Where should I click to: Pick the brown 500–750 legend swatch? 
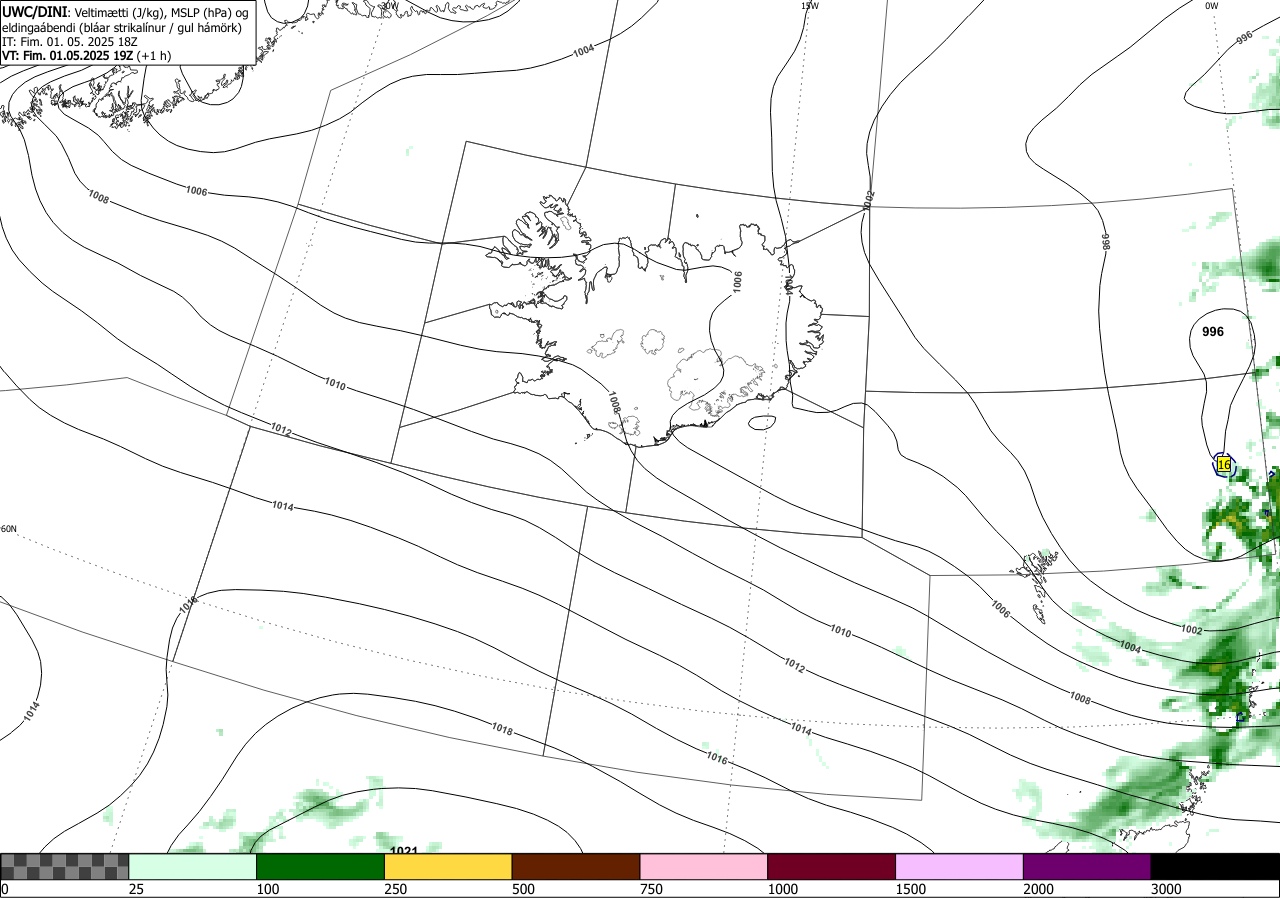pyautogui.click(x=576, y=866)
